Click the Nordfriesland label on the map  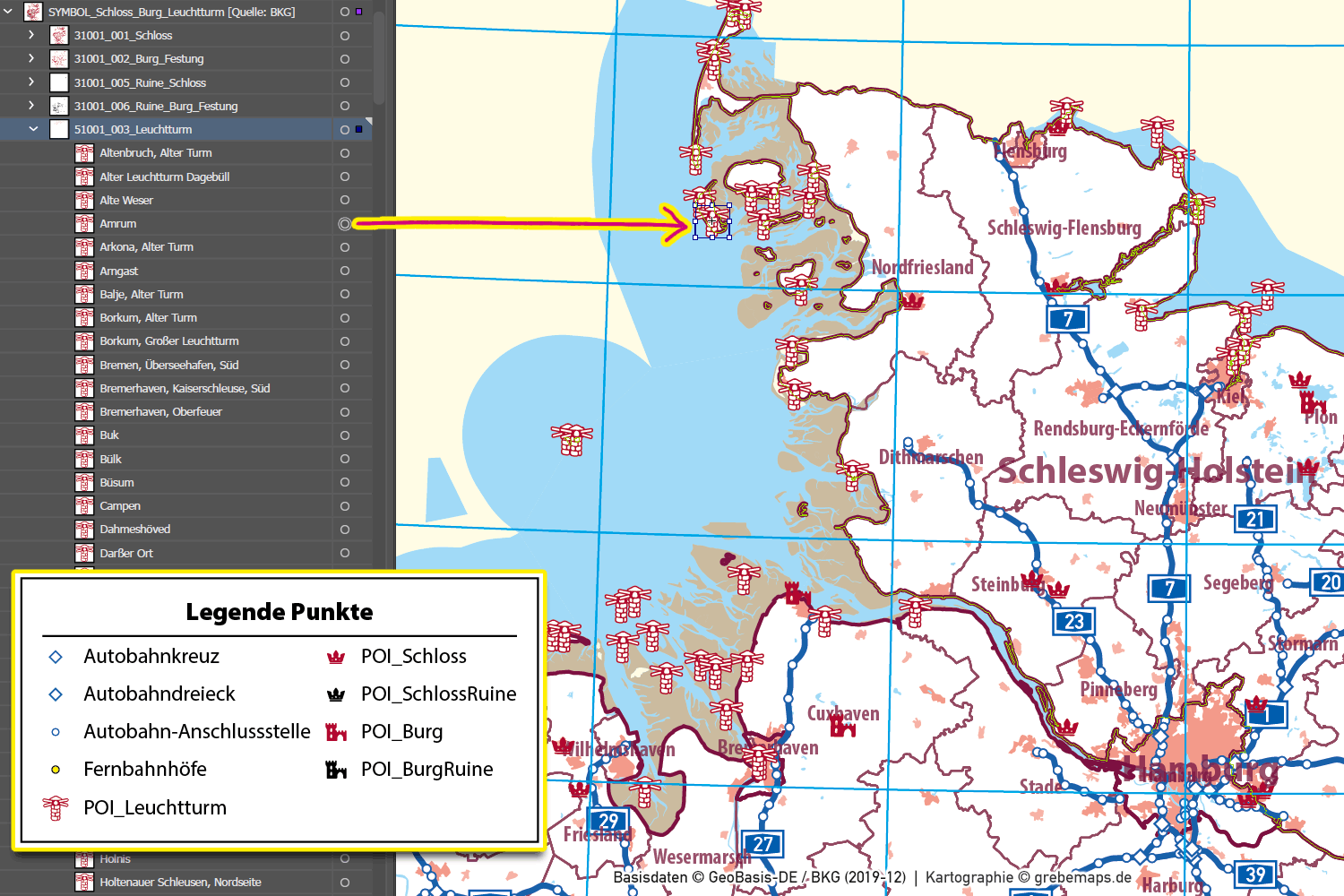(x=922, y=267)
